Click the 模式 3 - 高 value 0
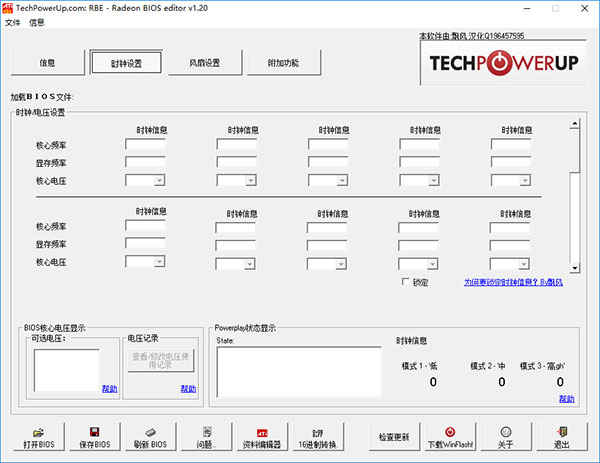The width and height of the screenshot is (600, 463). click(560, 382)
